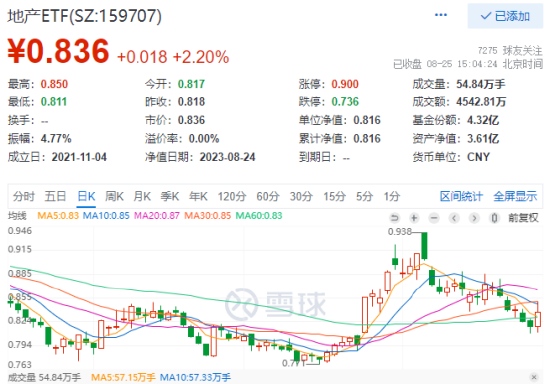Click the 7275 球友关注 followers text
This screenshot has height=384, width=550.
click(510, 51)
